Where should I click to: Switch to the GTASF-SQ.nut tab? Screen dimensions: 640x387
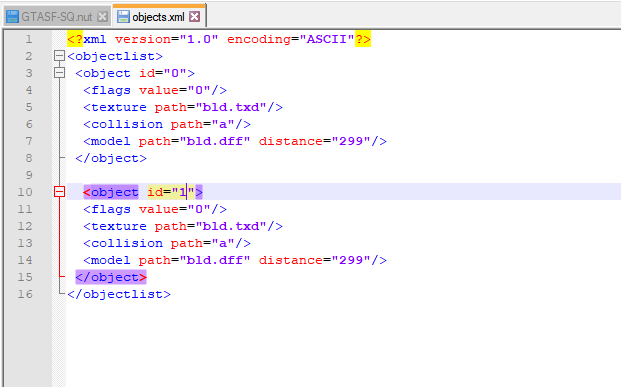click(x=57, y=17)
